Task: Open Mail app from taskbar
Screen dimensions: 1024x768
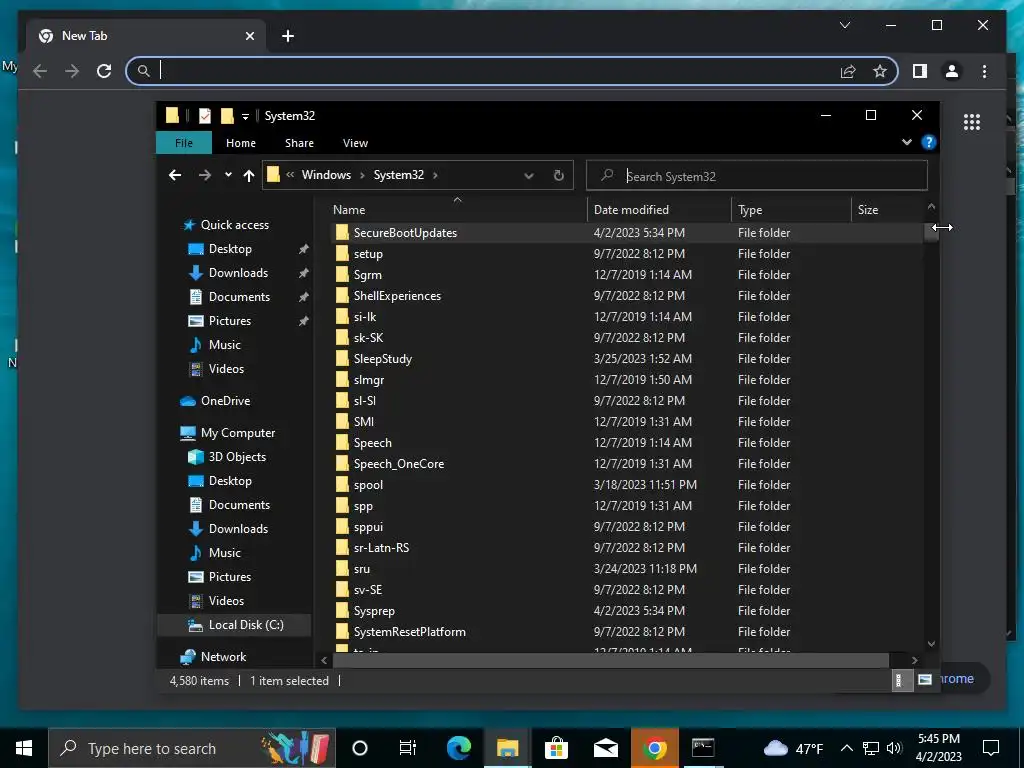Action: coord(605,748)
